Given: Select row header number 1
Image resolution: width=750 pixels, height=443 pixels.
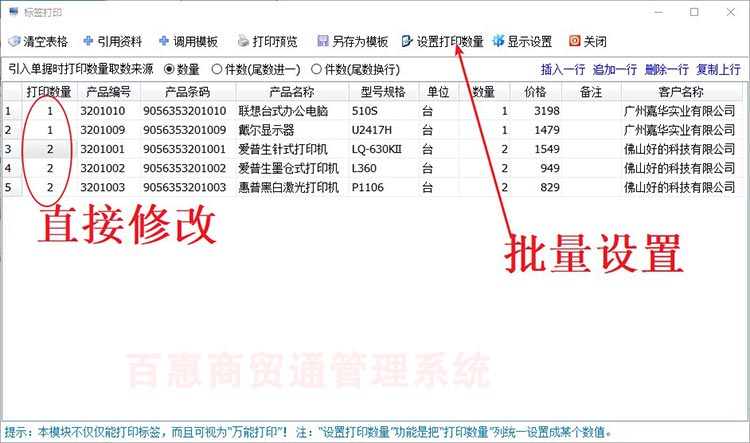Looking at the screenshot, I should [11, 111].
